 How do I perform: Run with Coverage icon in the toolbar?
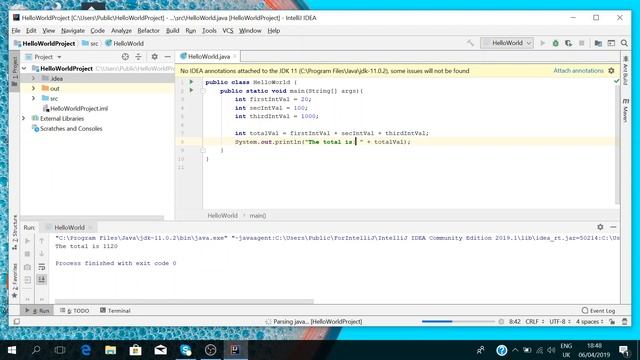[569, 43]
